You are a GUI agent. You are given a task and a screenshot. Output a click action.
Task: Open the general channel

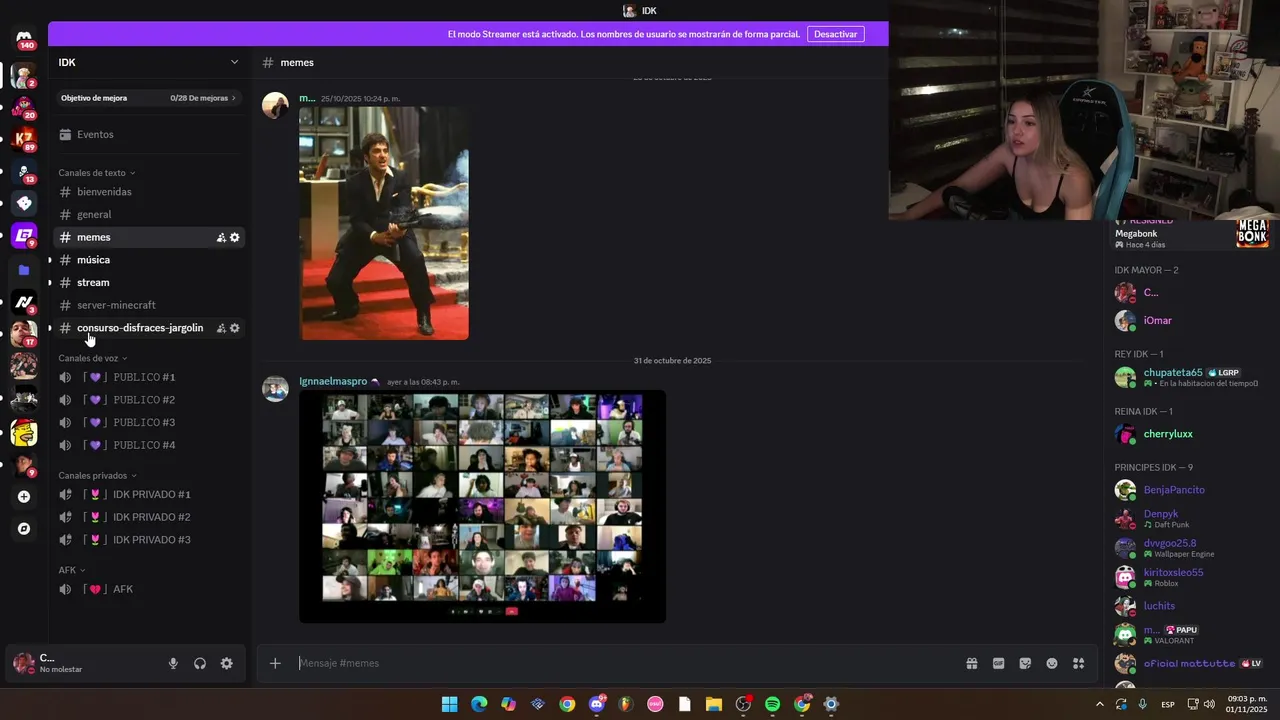point(150,214)
